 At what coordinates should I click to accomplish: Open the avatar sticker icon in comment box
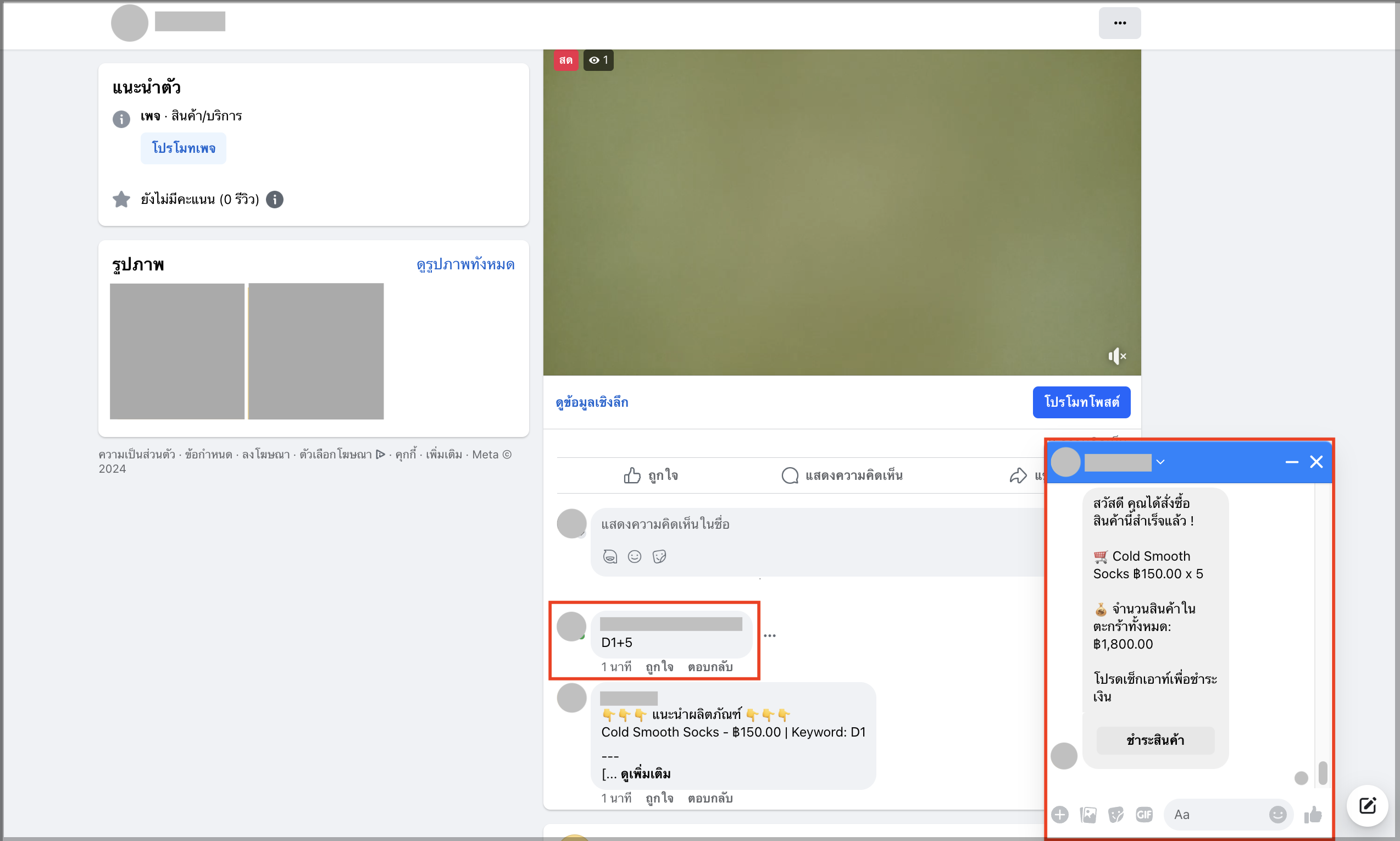coord(609,556)
